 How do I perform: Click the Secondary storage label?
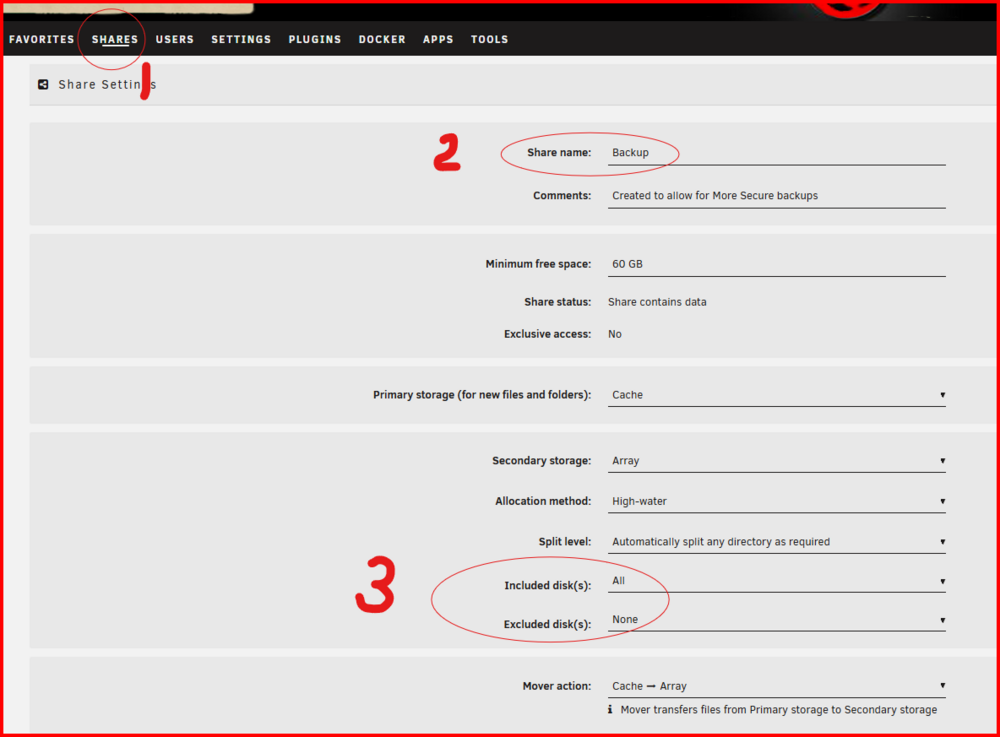click(541, 460)
